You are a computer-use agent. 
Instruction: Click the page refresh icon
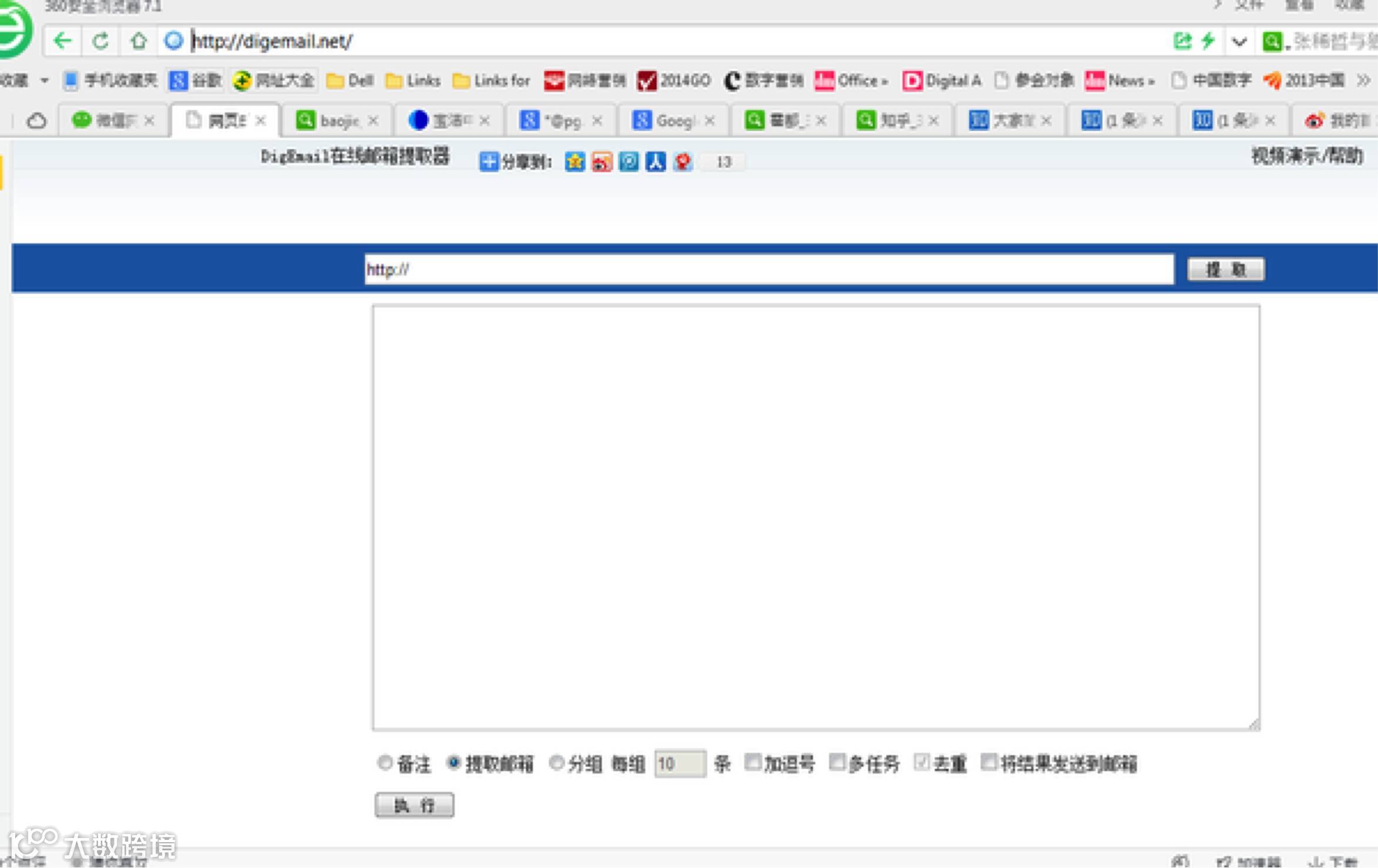point(100,41)
